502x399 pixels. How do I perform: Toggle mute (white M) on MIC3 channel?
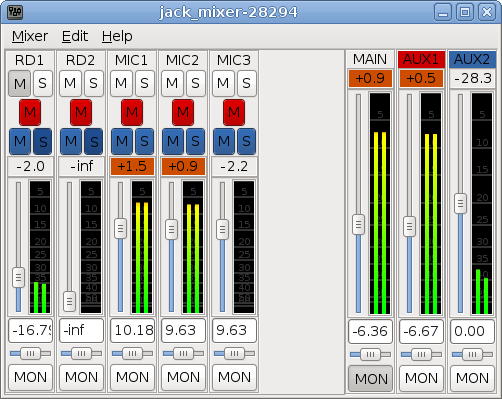[223, 83]
